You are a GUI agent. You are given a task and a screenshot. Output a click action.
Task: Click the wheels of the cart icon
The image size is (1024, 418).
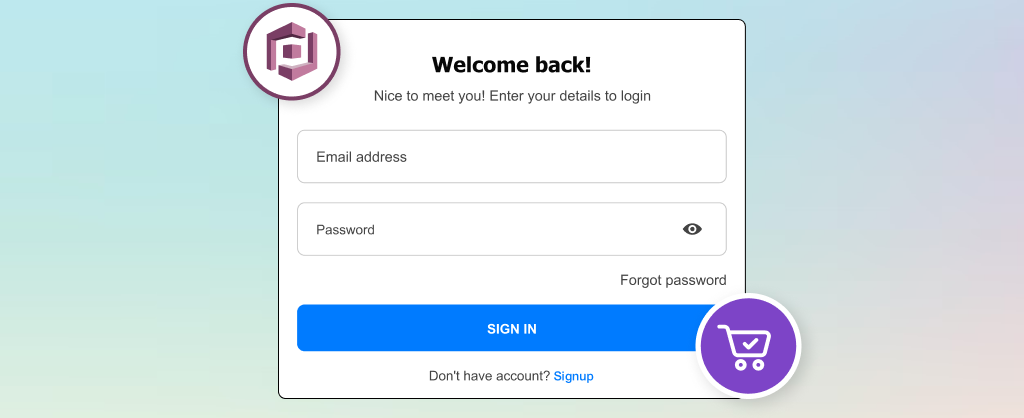pos(748,365)
